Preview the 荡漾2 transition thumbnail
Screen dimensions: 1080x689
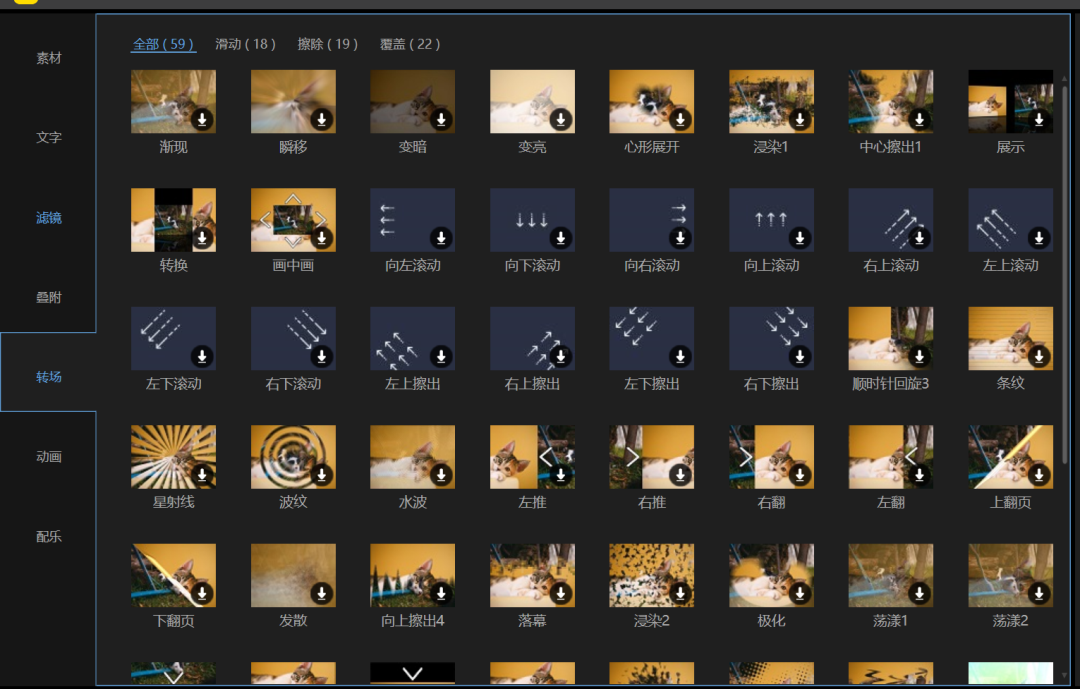[x=1010, y=575]
